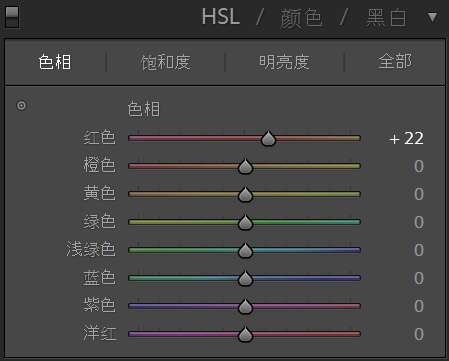
Task: Click the 黄色 value field showing 0
Action: click(x=419, y=194)
